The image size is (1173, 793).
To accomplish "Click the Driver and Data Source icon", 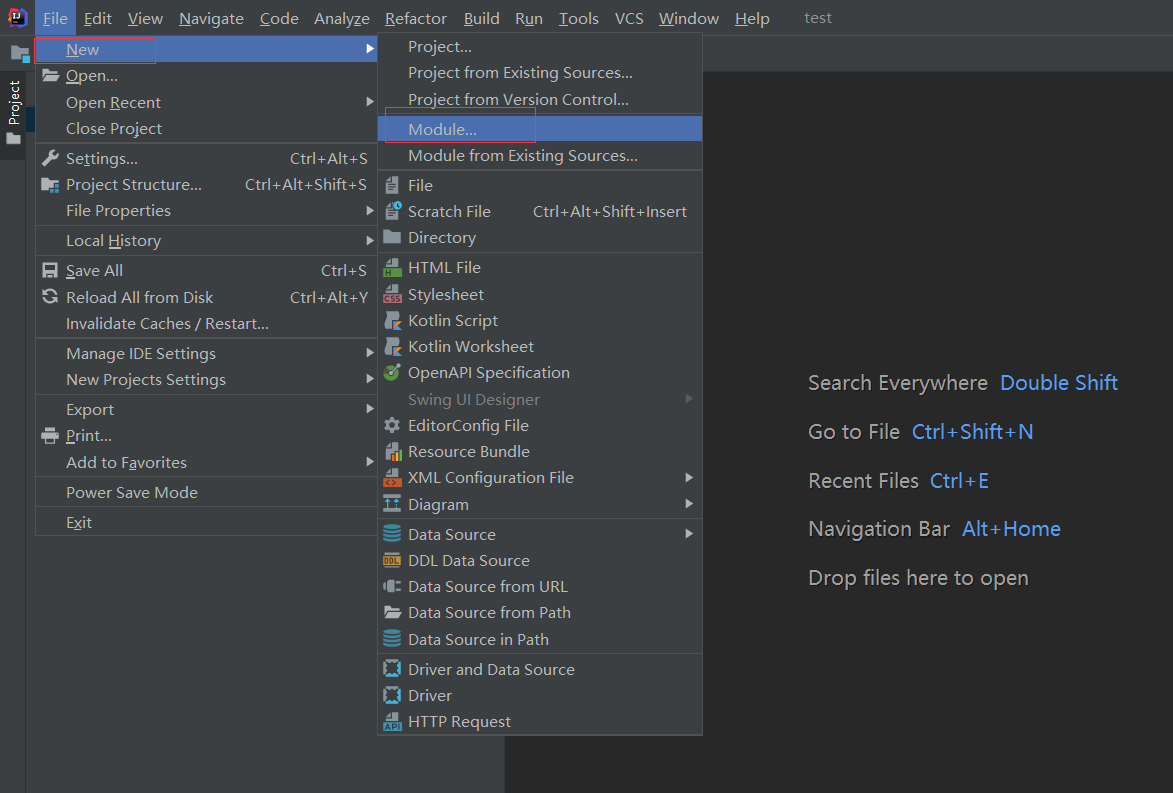I will [x=392, y=670].
